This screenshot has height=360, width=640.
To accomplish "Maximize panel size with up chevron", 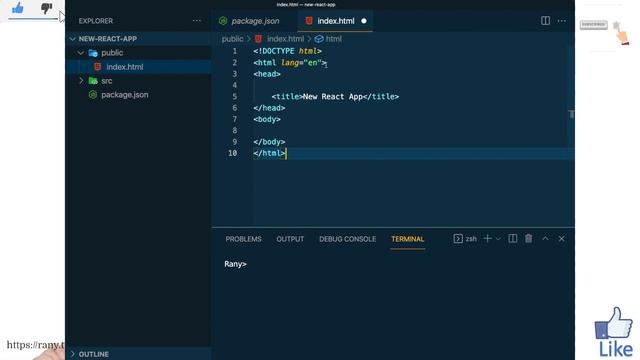I will [545, 238].
